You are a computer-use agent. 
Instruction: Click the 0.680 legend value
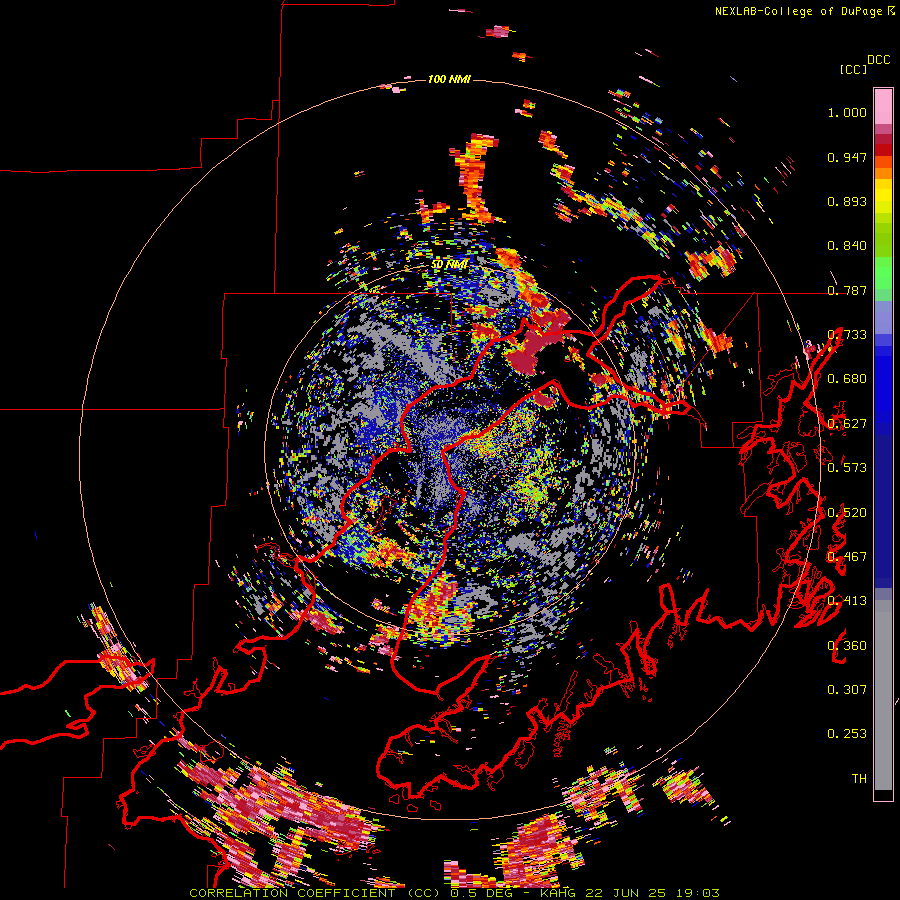click(847, 379)
